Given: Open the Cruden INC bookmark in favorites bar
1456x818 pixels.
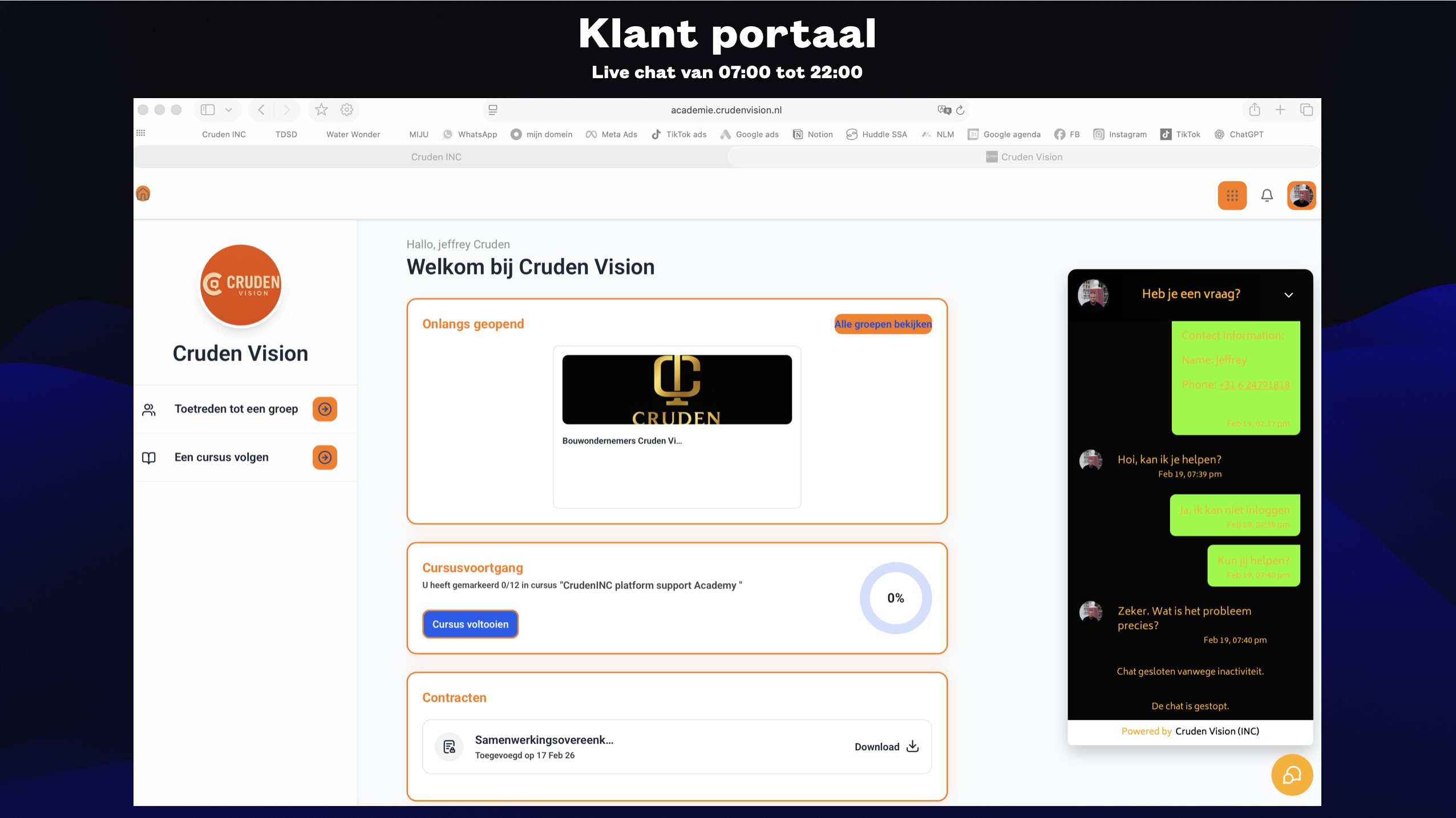Looking at the screenshot, I should click(224, 134).
